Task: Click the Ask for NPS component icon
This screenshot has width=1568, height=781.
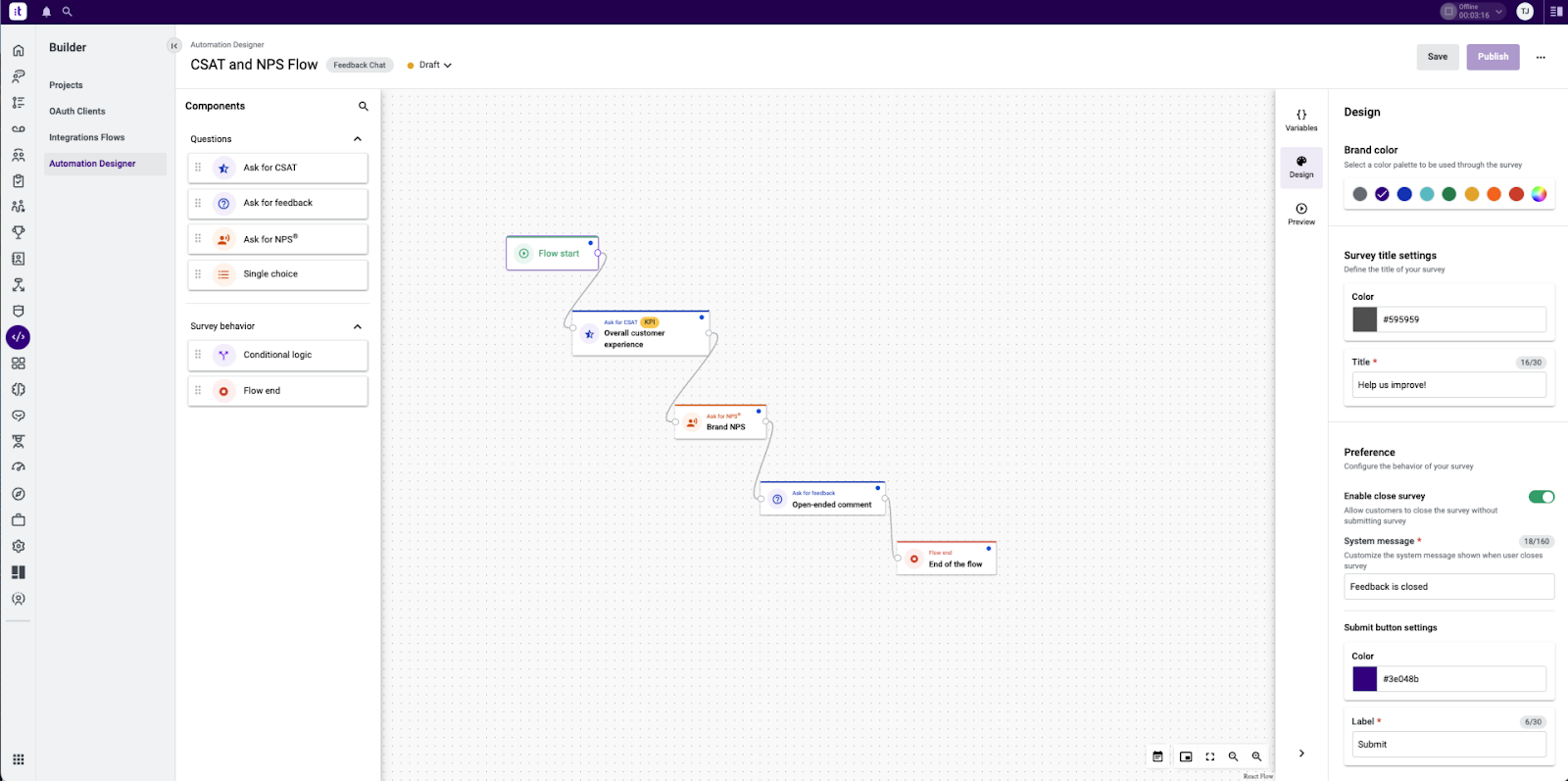Action: pos(223,239)
